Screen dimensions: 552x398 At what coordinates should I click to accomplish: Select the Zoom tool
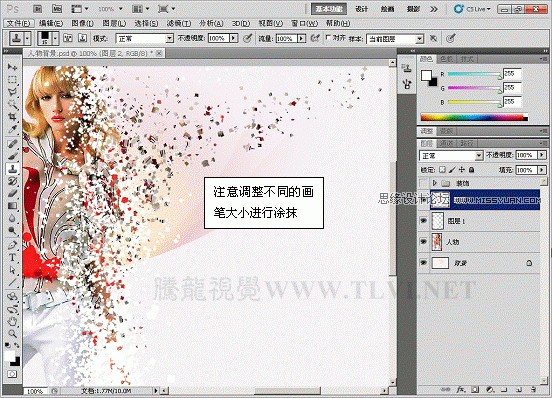click(12, 334)
